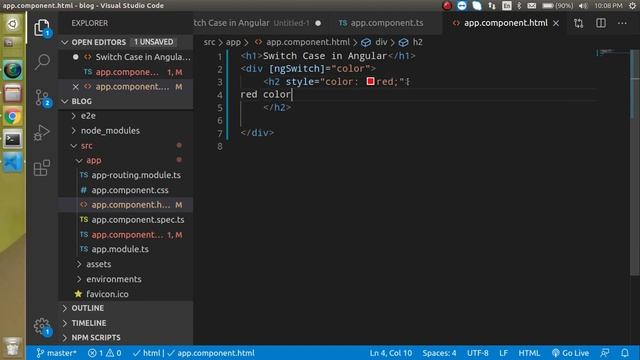Image resolution: width=640 pixels, height=360 pixels.
Task: Close app.component.html in Open Editors
Action: tap(76, 87)
